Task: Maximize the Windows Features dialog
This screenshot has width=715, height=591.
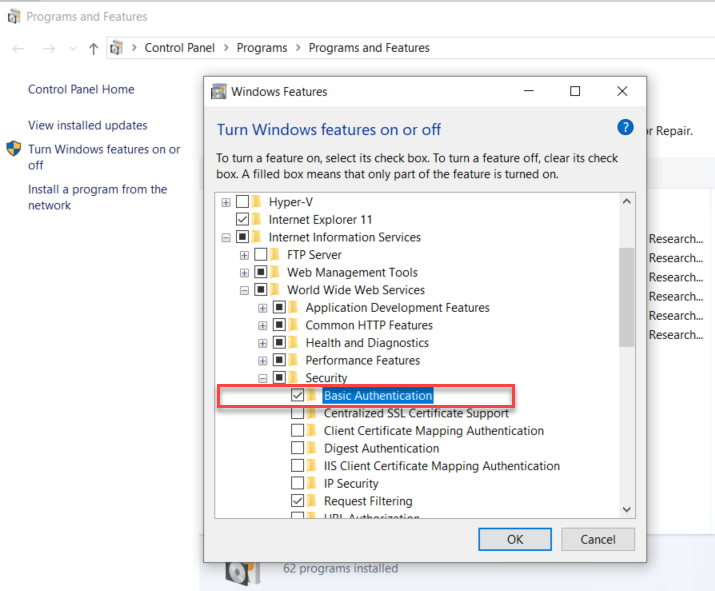Action: coord(575,91)
